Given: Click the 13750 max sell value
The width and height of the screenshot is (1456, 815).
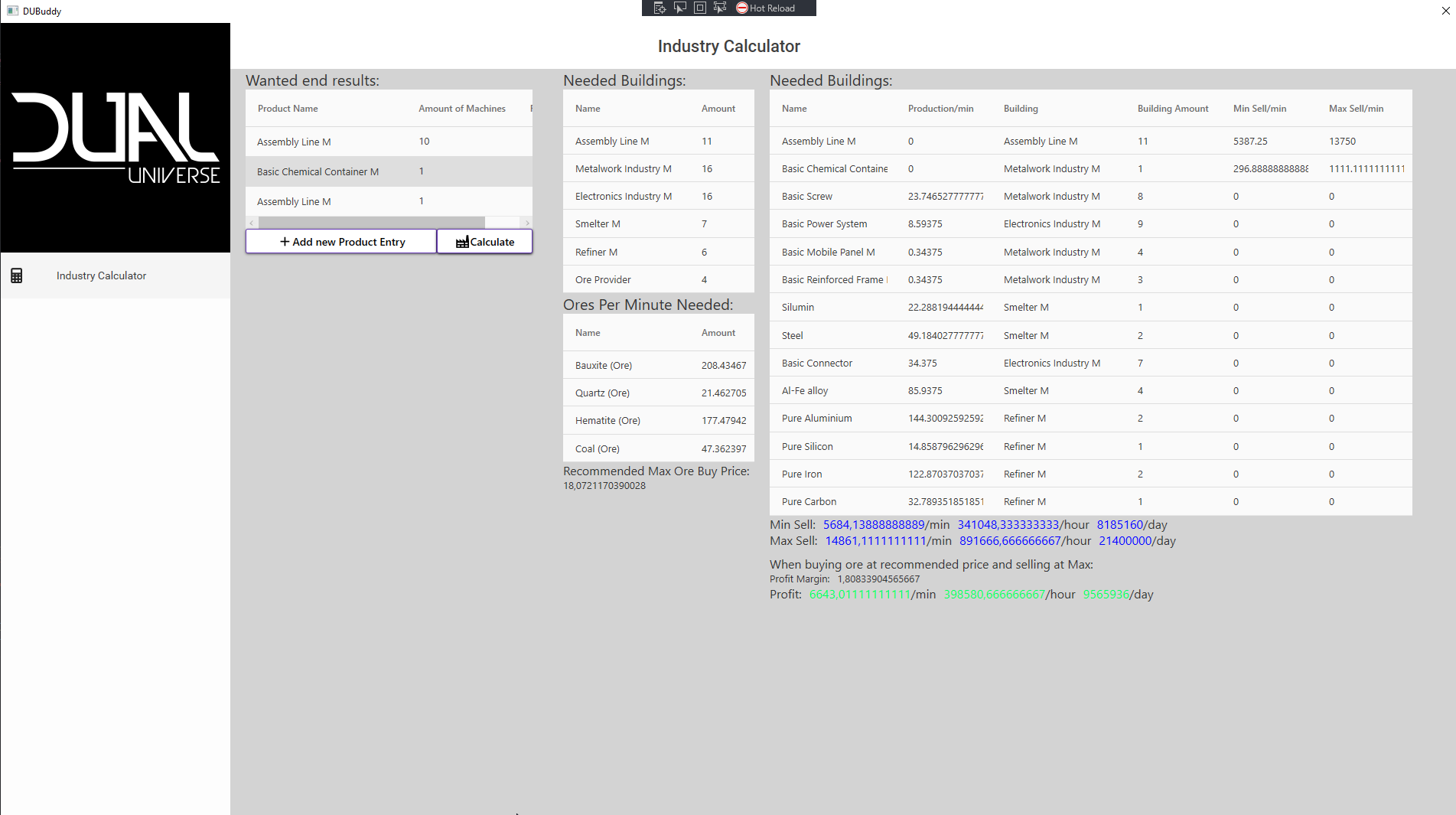Looking at the screenshot, I should [x=1342, y=142].
